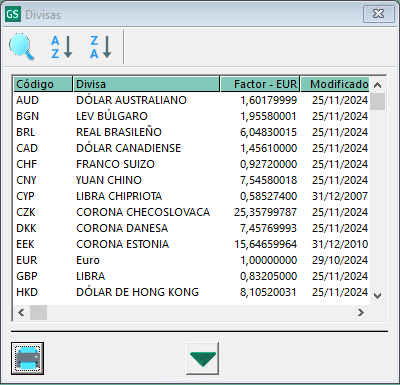This screenshot has height=385, width=400.
Task: Select the CYP code cell
Action: [x=25, y=196]
